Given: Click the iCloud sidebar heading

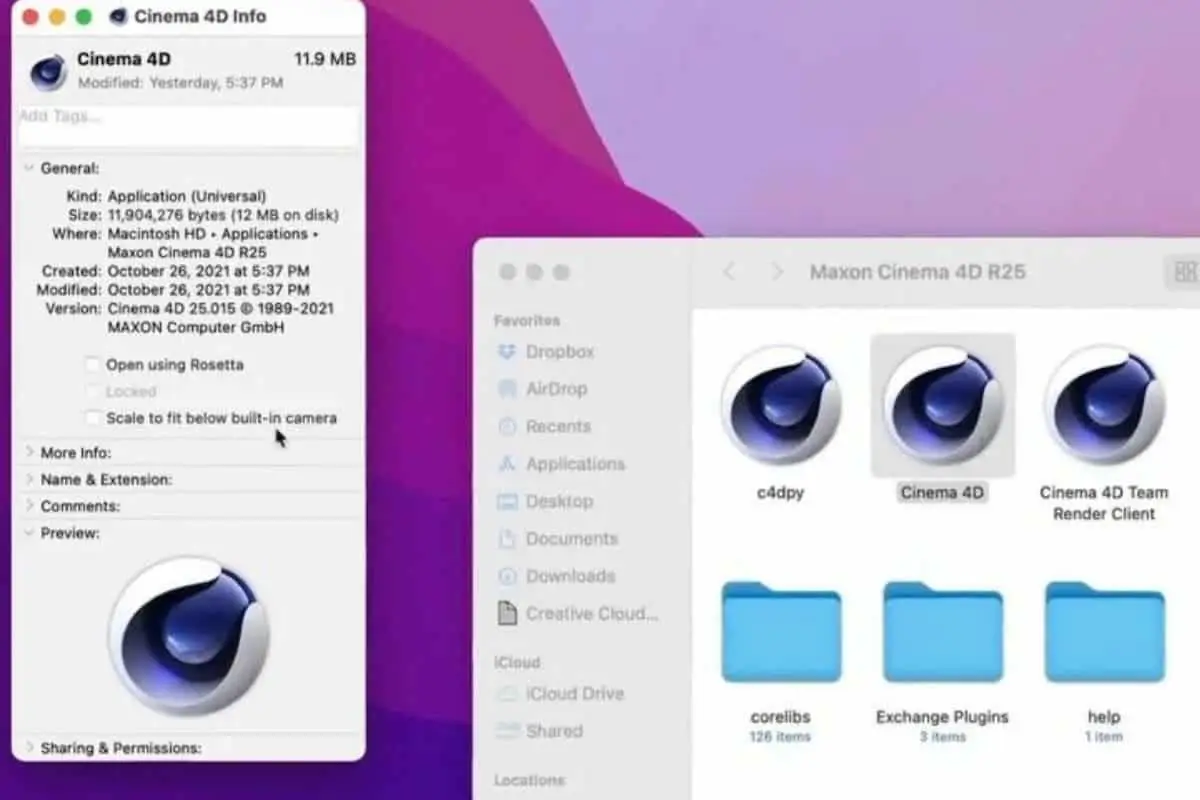Looking at the screenshot, I should pyautogui.click(x=516, y=662).
